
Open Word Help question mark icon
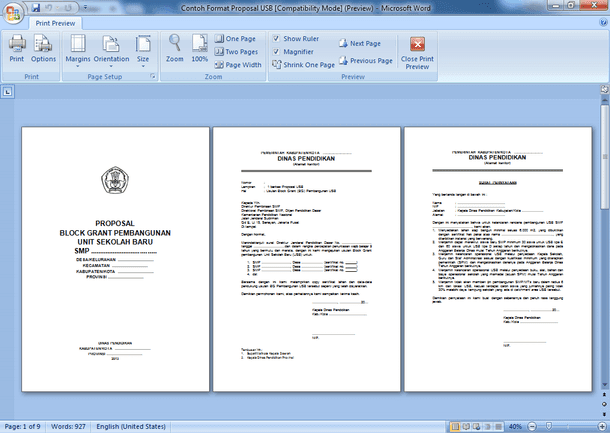coord(603,23)
